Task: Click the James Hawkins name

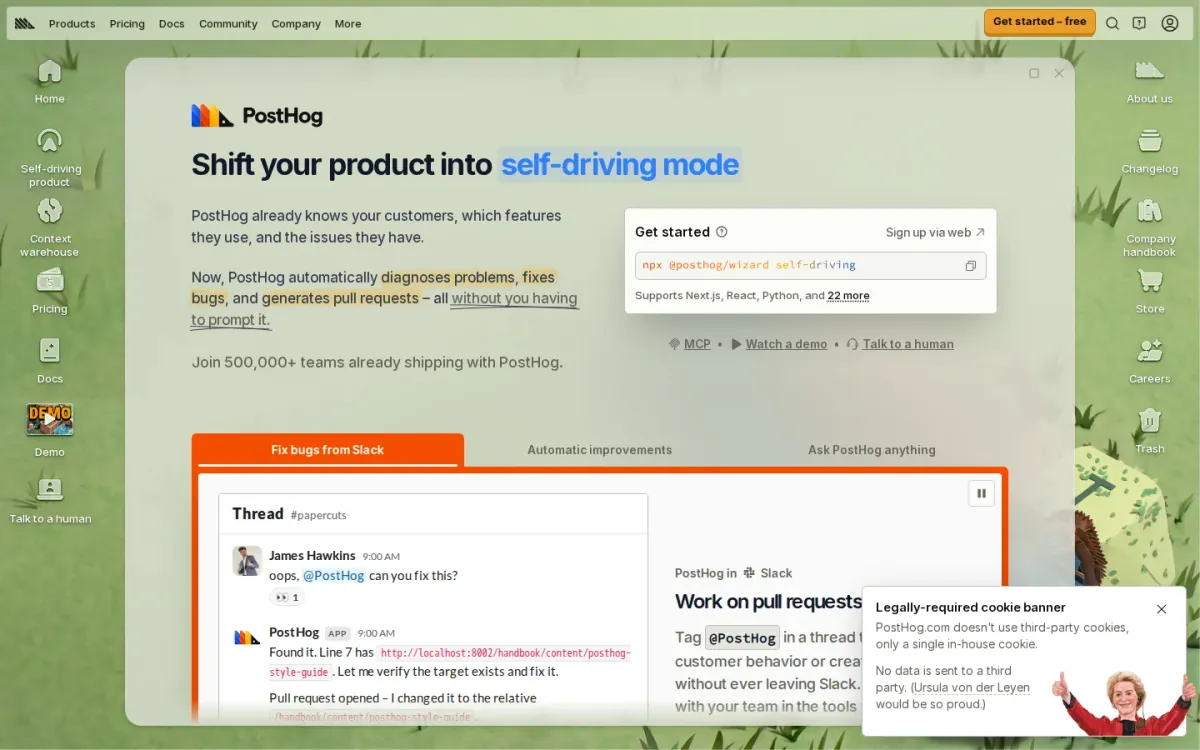Action: (x=312, y=556)
